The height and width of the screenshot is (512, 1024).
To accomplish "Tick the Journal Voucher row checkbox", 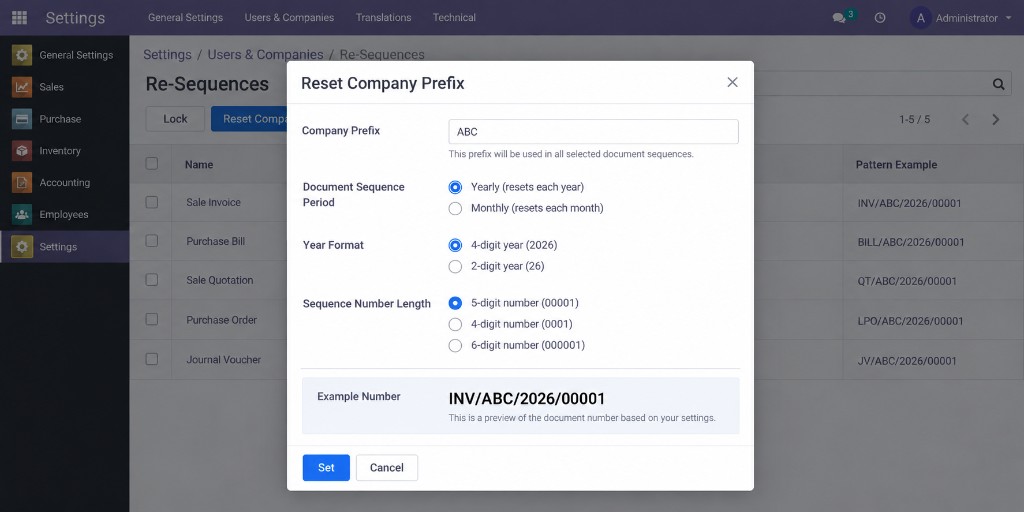I will (x=152, y=359).
